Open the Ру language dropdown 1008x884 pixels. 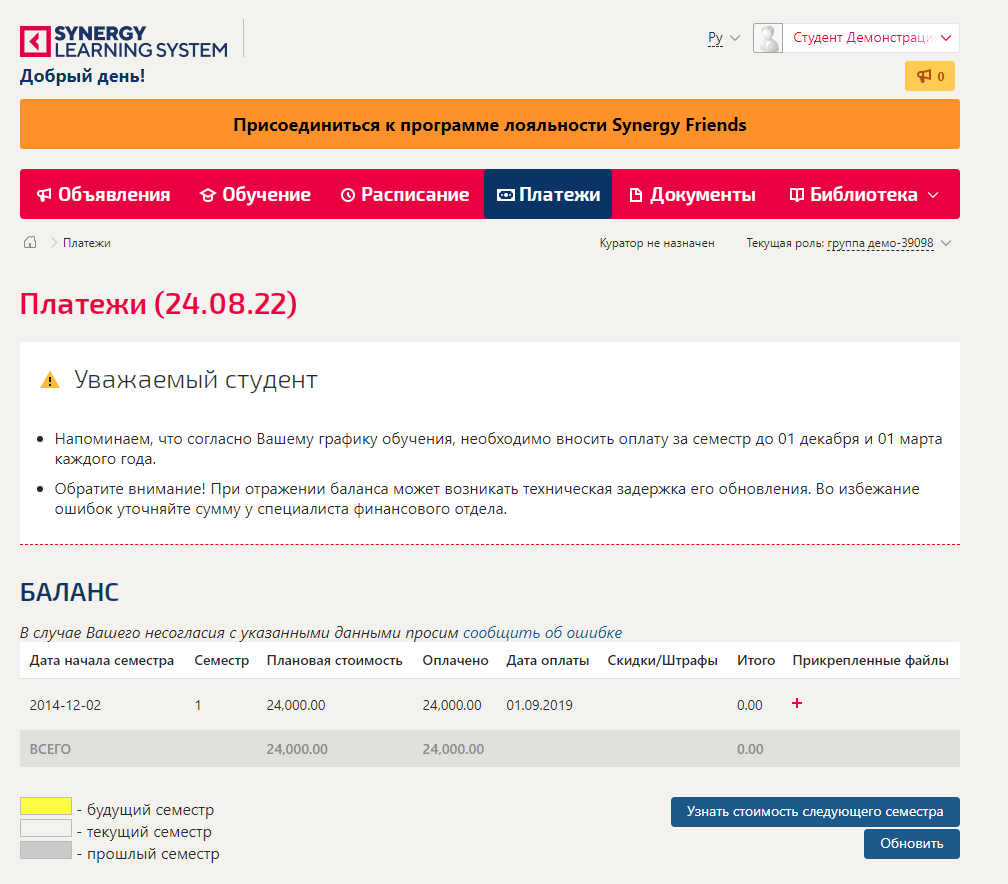click(x=723, y=38)
